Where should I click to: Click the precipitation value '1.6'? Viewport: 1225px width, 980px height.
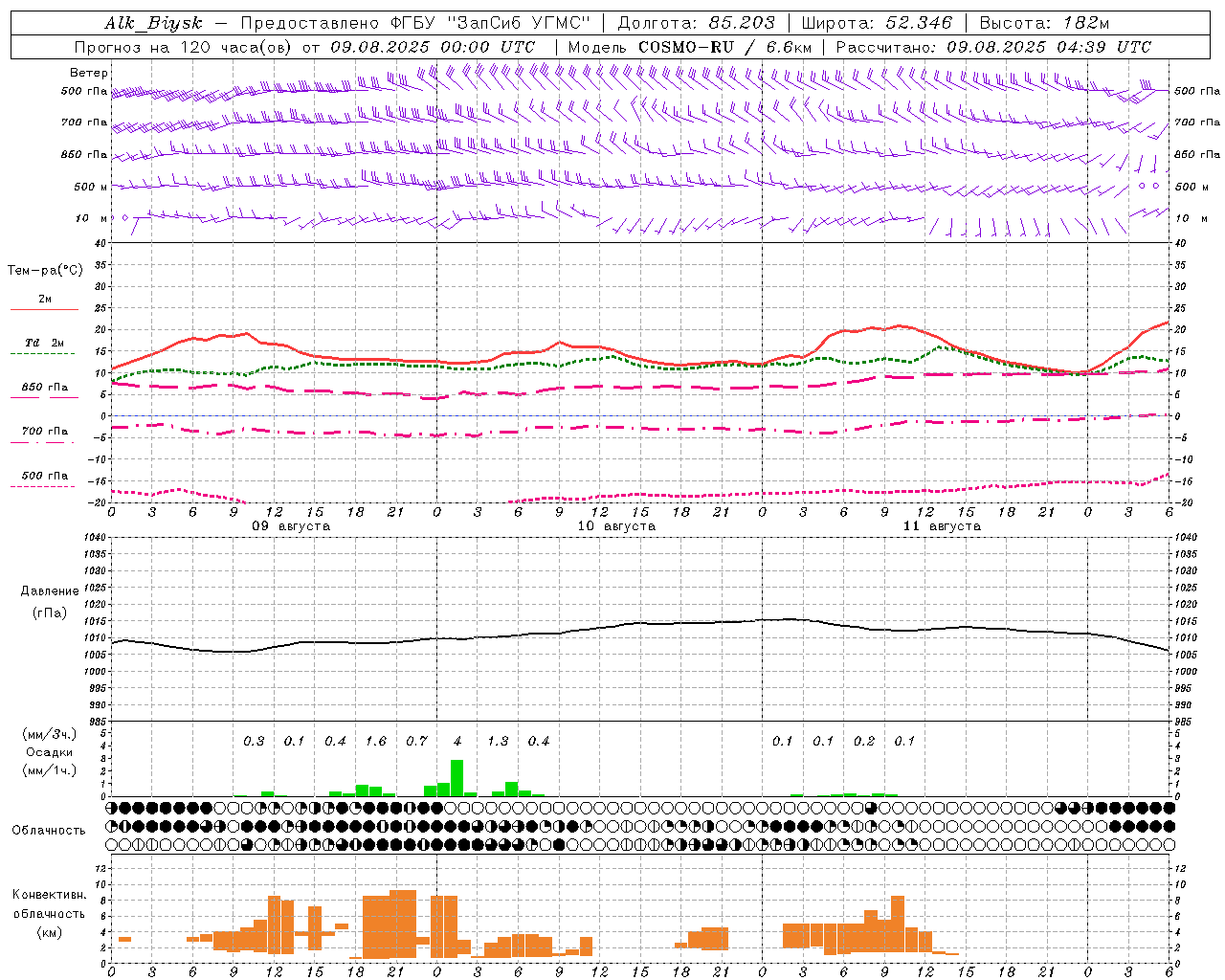[x=376, y=742]
